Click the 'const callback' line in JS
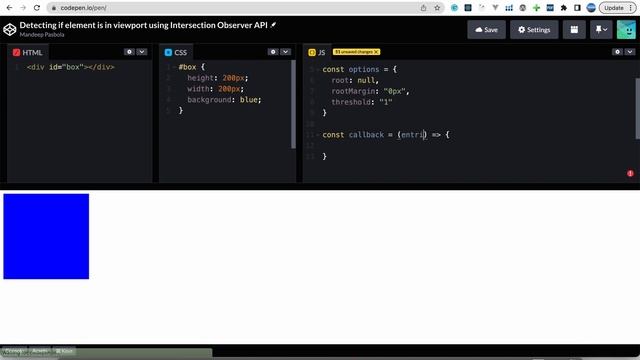 coord(386,135)
